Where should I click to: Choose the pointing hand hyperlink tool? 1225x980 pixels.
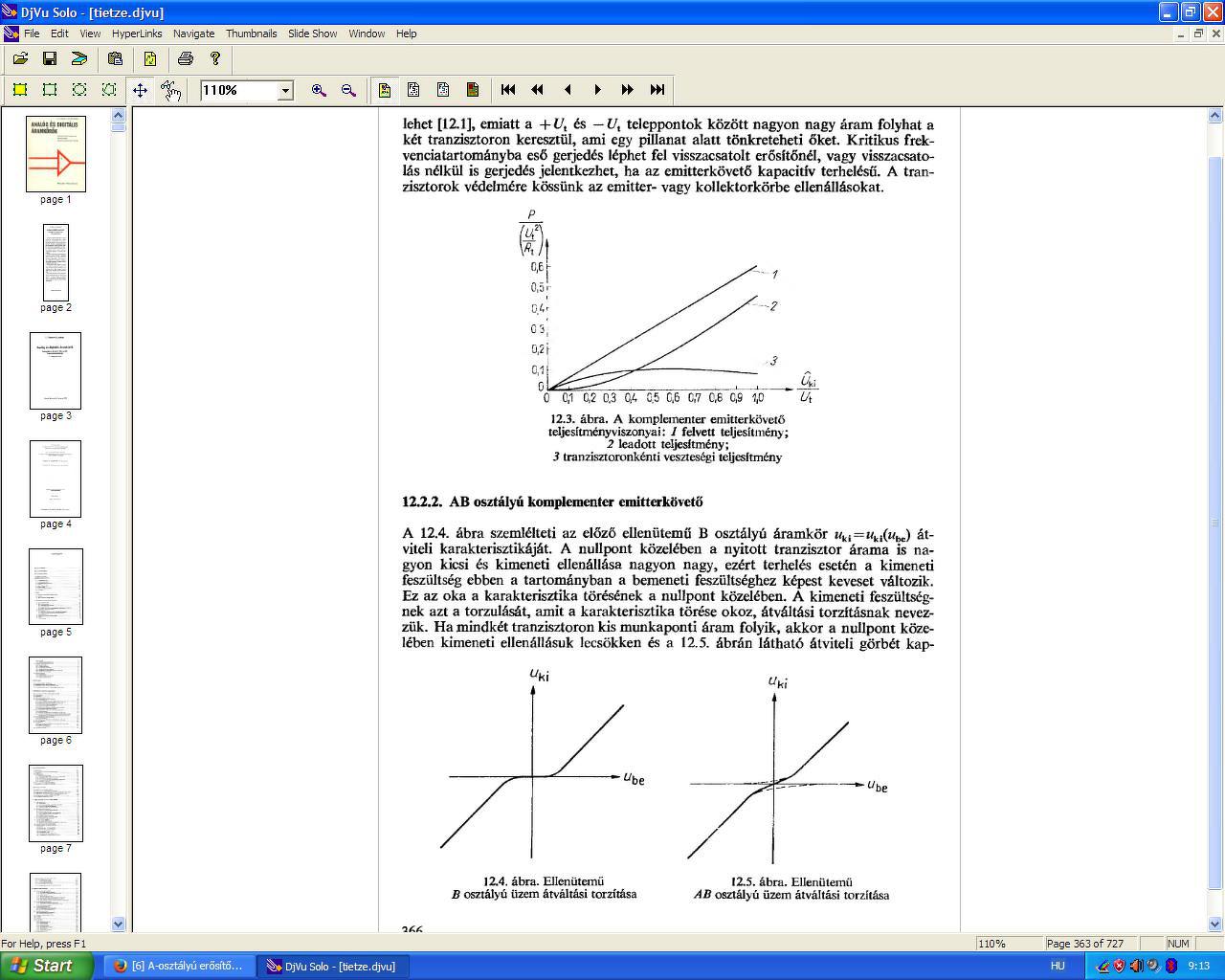pyautogui.click(x=170, y=90)
